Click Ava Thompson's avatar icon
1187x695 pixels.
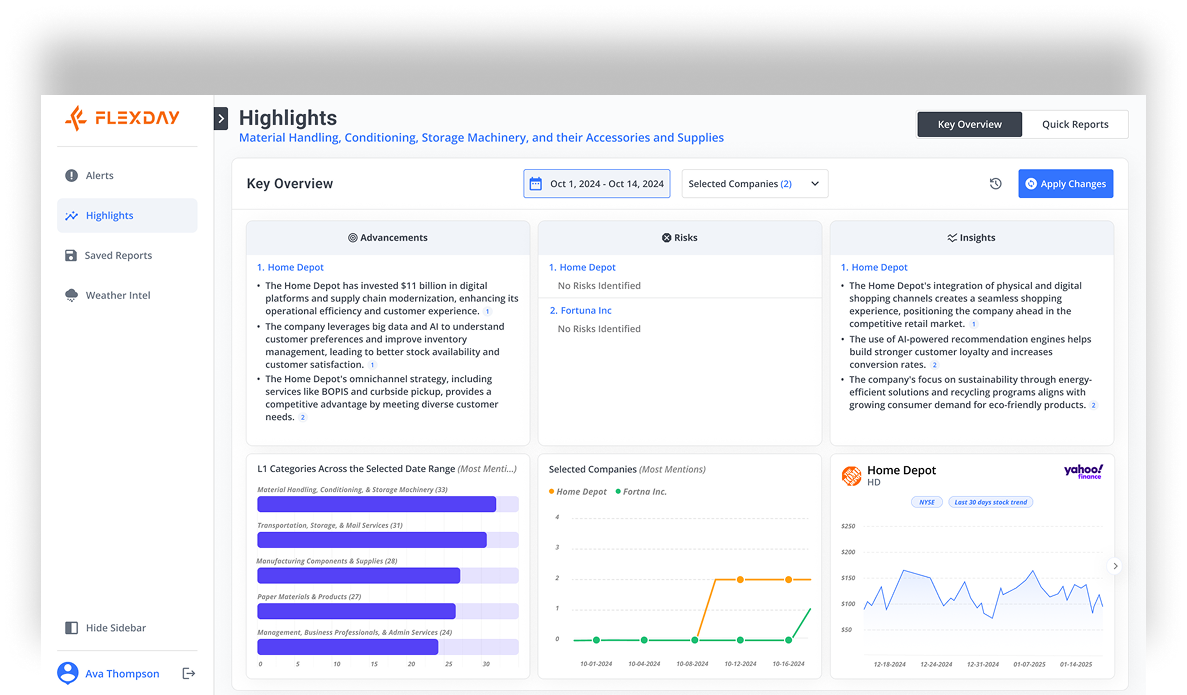click(67, 673)
